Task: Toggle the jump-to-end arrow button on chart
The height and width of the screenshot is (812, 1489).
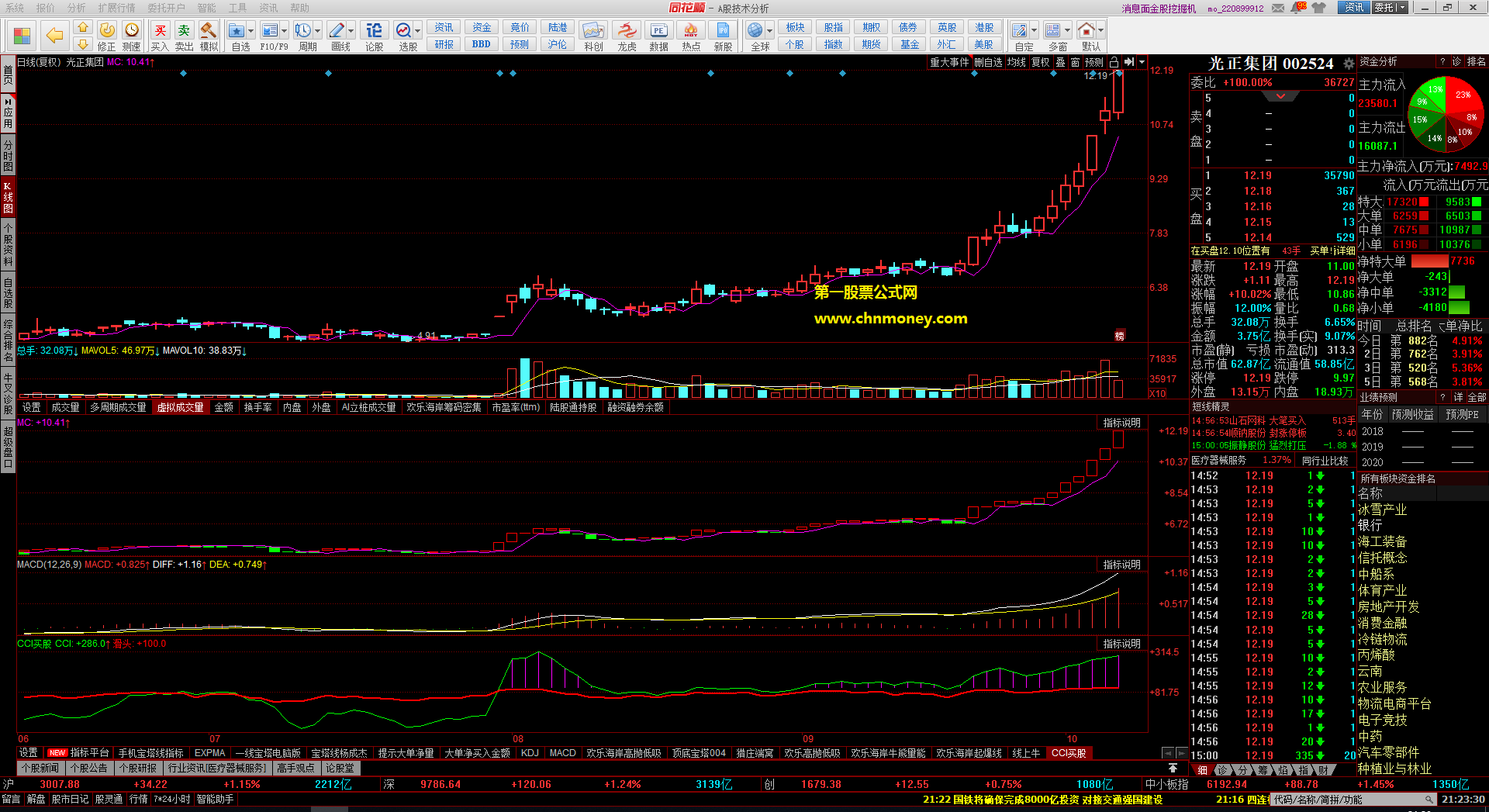Action: (1129, 62)
